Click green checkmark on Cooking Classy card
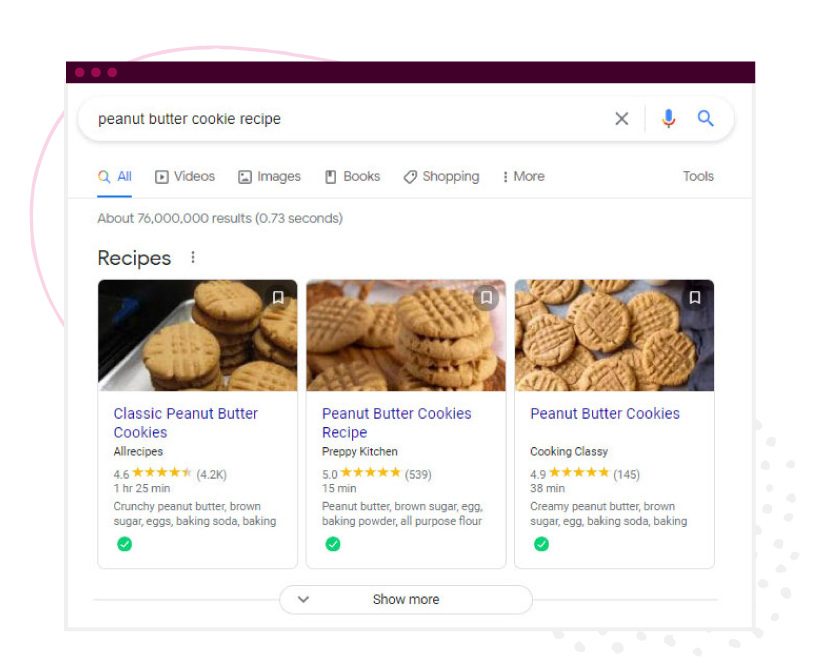 (541, 544)
